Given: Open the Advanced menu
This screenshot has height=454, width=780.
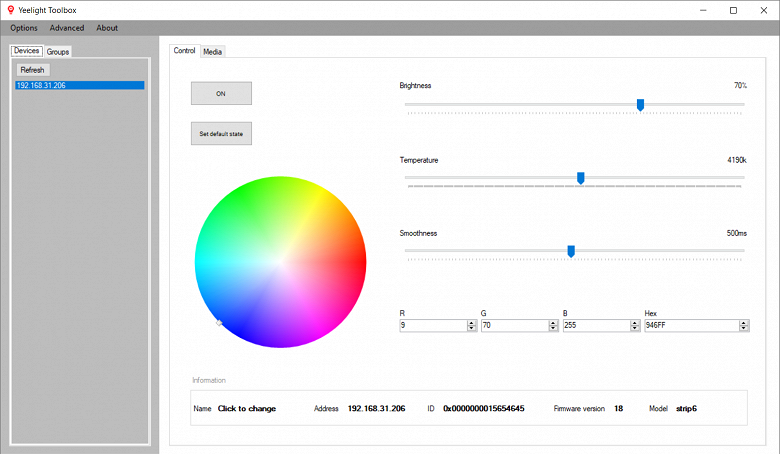Looking at the screenshot, I should [67, 28].
